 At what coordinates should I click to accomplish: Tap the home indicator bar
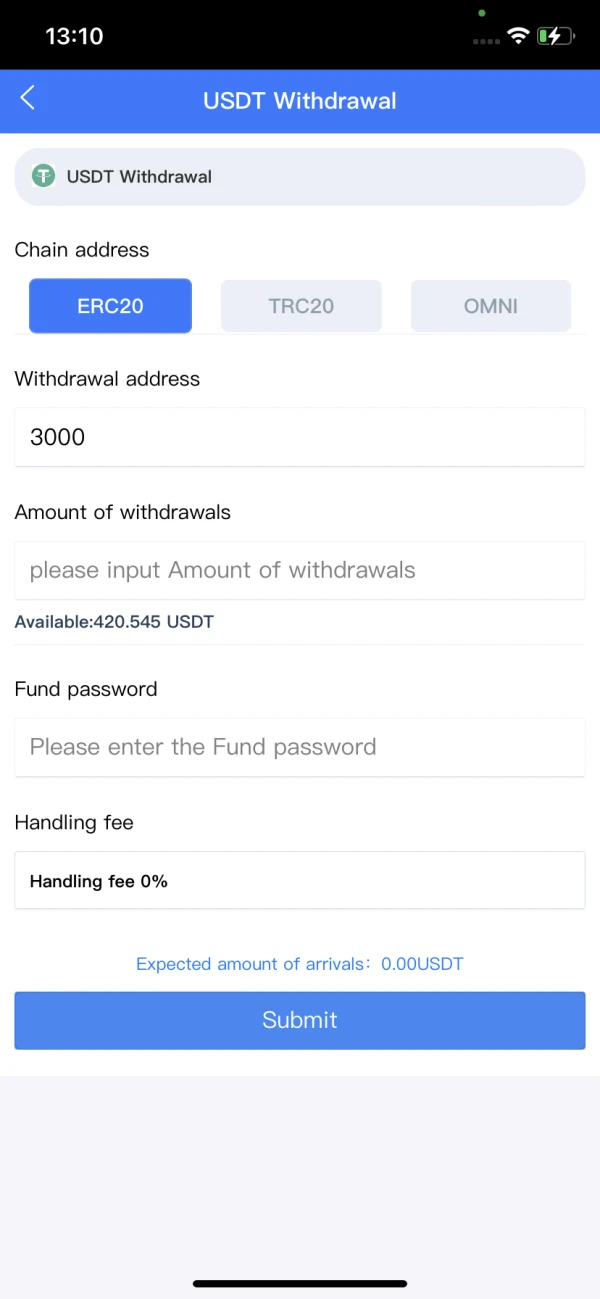tap(300, 1283)
